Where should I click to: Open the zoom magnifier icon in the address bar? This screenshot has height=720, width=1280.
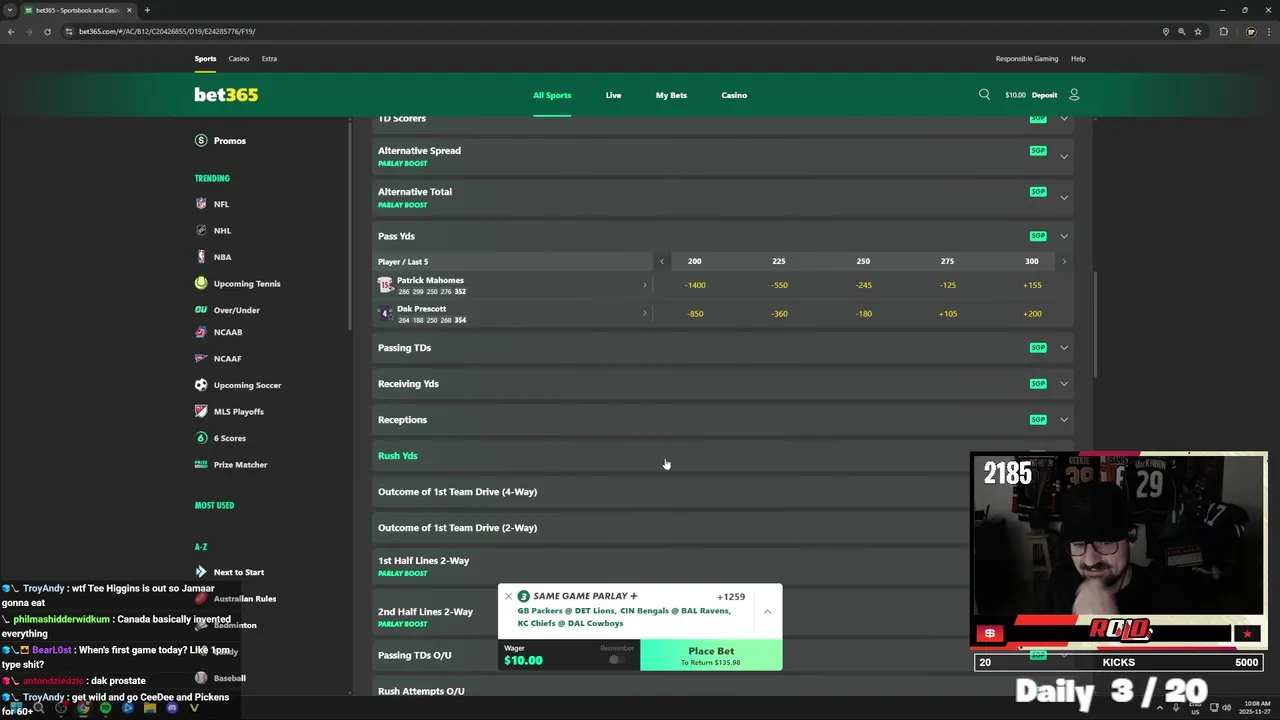[1182, 31]
